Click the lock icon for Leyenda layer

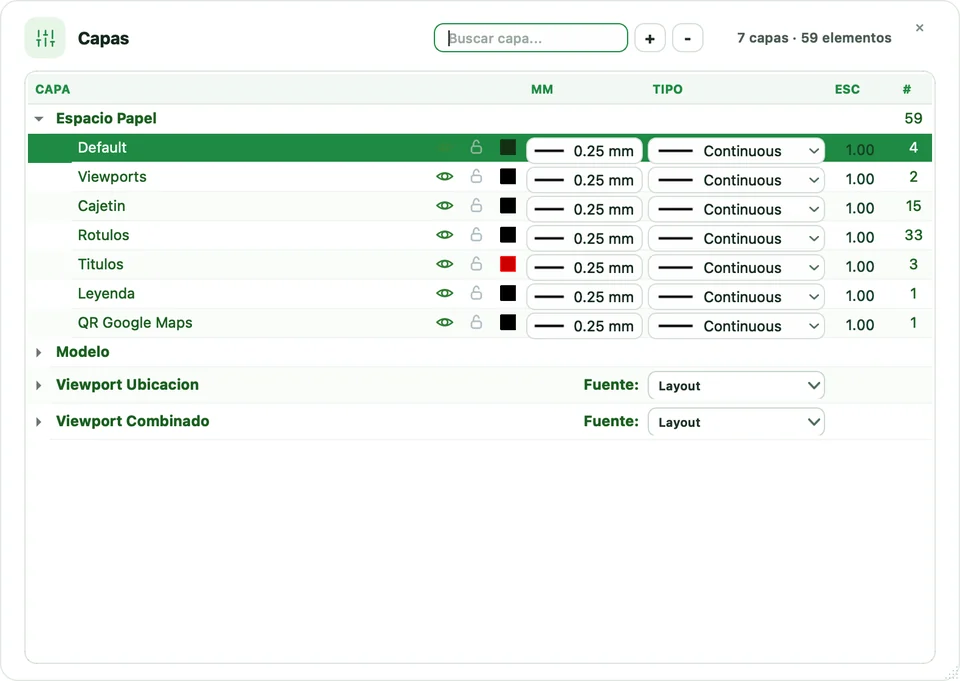coord(476,293)
